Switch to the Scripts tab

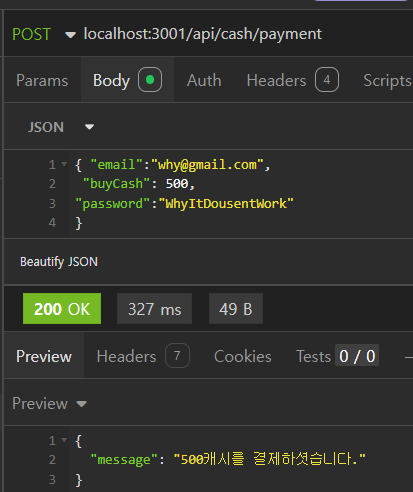[x=387, y=80]
